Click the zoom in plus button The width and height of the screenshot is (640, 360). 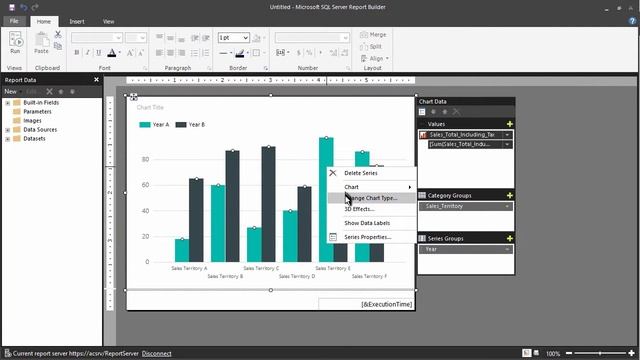pyautogui.click(x=631, y=353)
